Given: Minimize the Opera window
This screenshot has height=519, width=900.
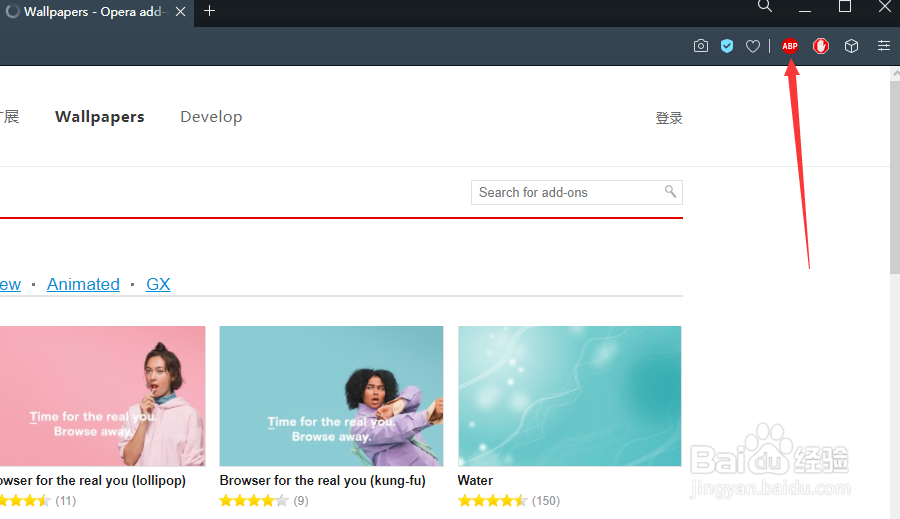Looking at the screenshot, I should click(805, 10).
